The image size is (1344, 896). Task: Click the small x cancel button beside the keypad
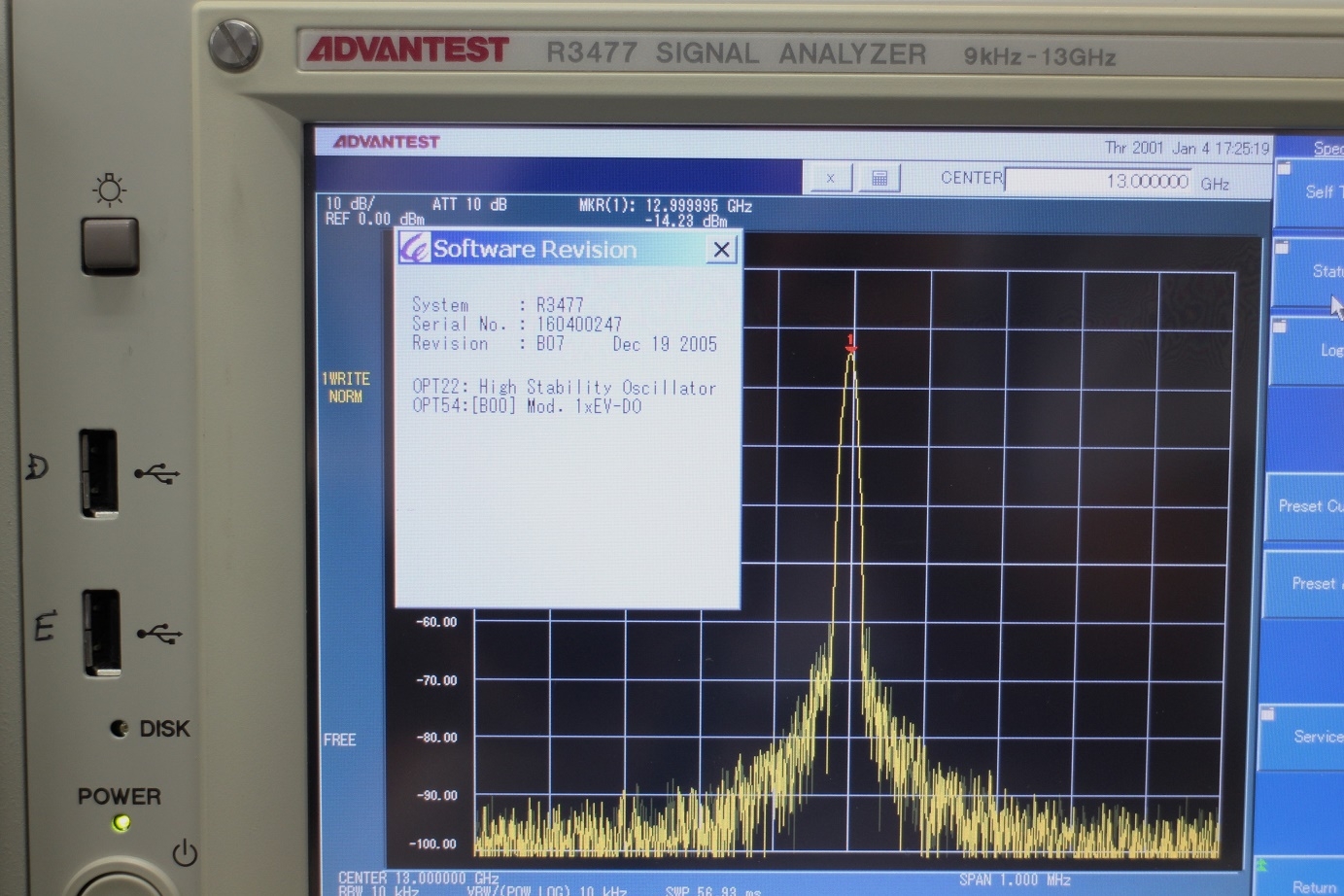point(830,178)
